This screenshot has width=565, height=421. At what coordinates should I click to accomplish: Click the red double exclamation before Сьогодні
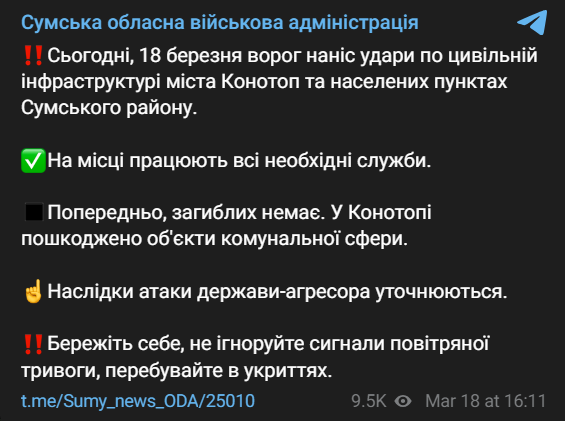33,56
